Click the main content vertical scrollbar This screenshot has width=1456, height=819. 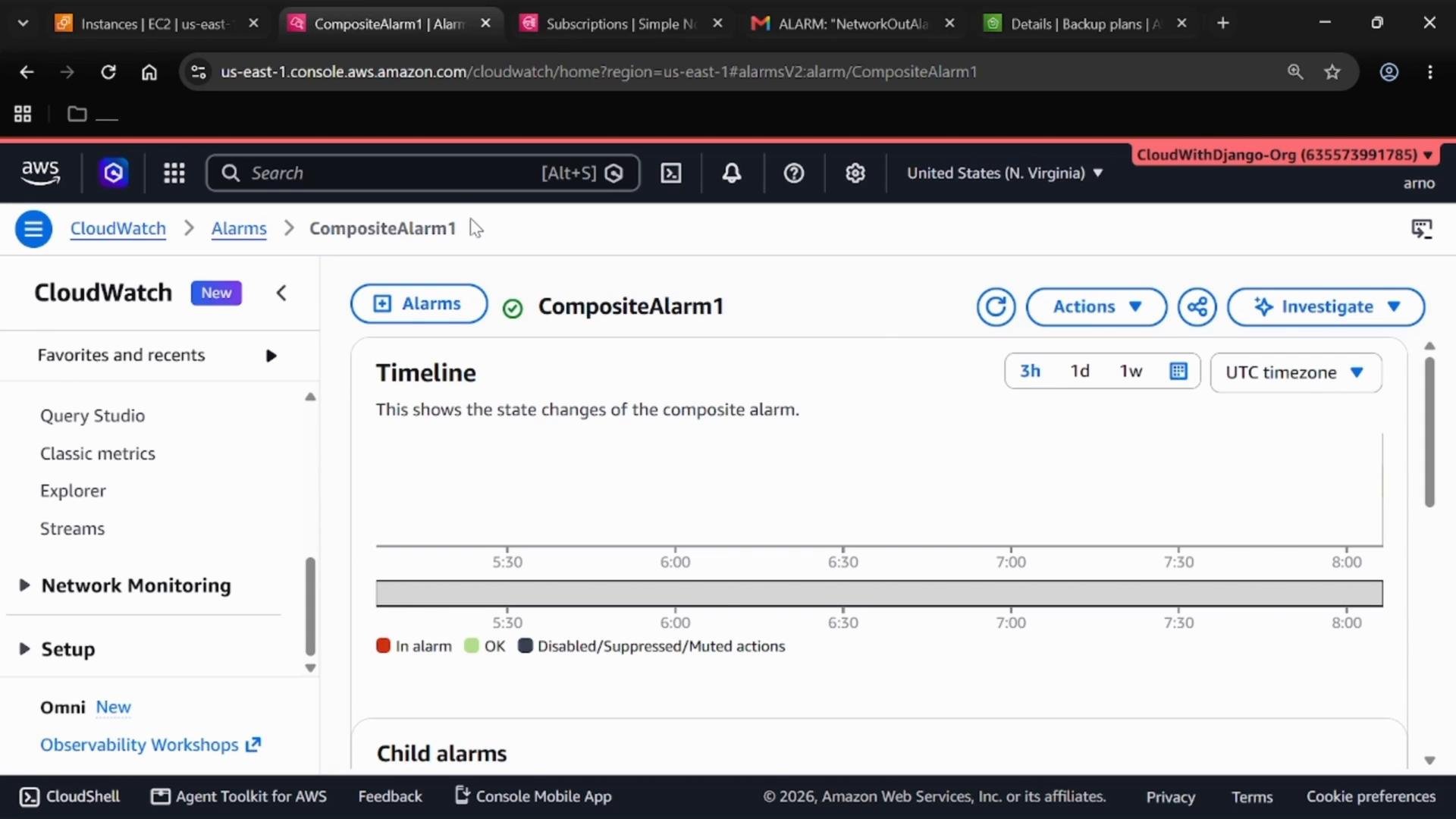click(1429, 432)
